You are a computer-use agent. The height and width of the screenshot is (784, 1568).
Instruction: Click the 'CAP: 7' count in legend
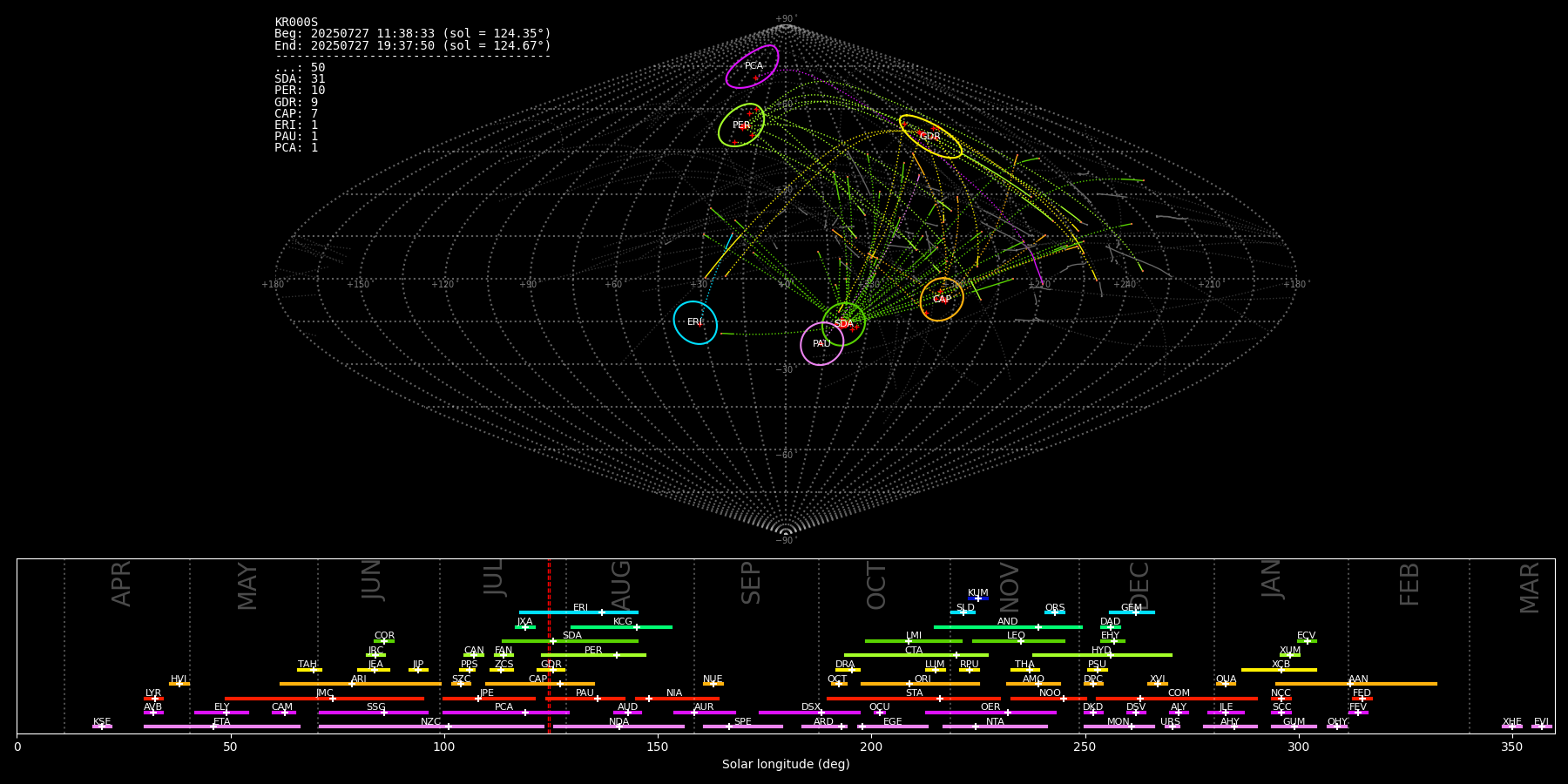(296, 113)
